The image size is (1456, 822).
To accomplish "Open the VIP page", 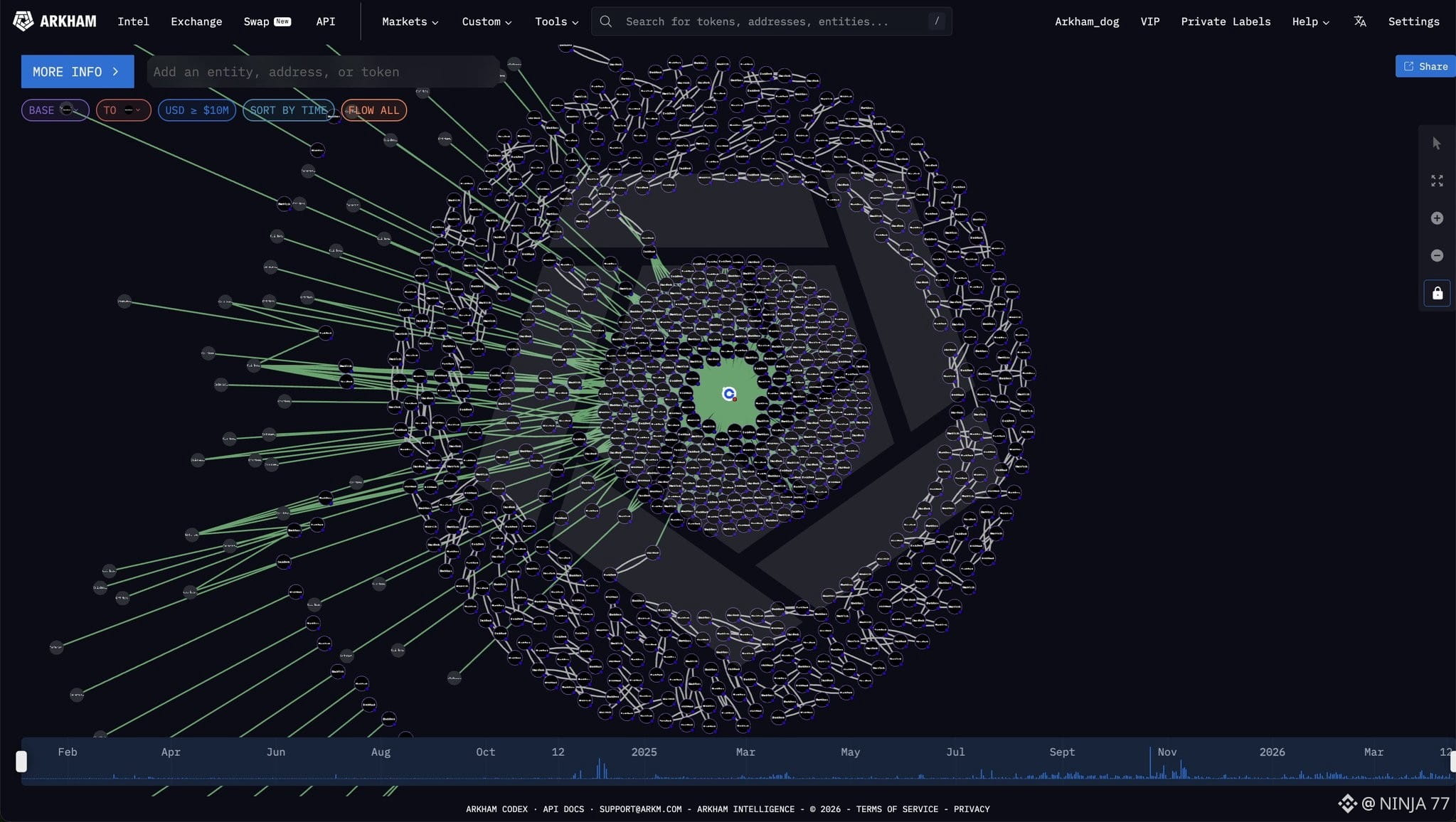I will pos(1150,21).
